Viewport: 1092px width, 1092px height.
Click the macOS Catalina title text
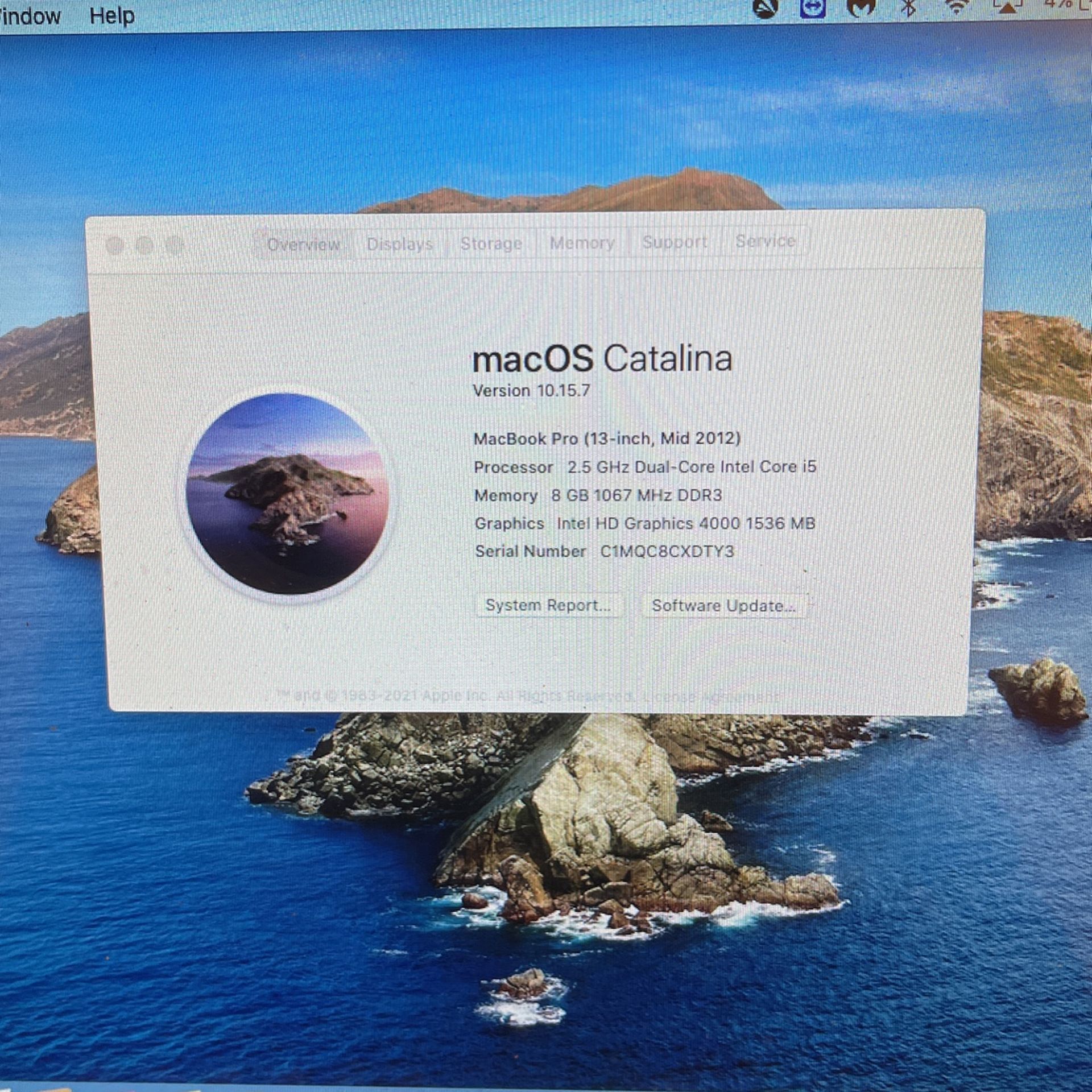[602, 359]
